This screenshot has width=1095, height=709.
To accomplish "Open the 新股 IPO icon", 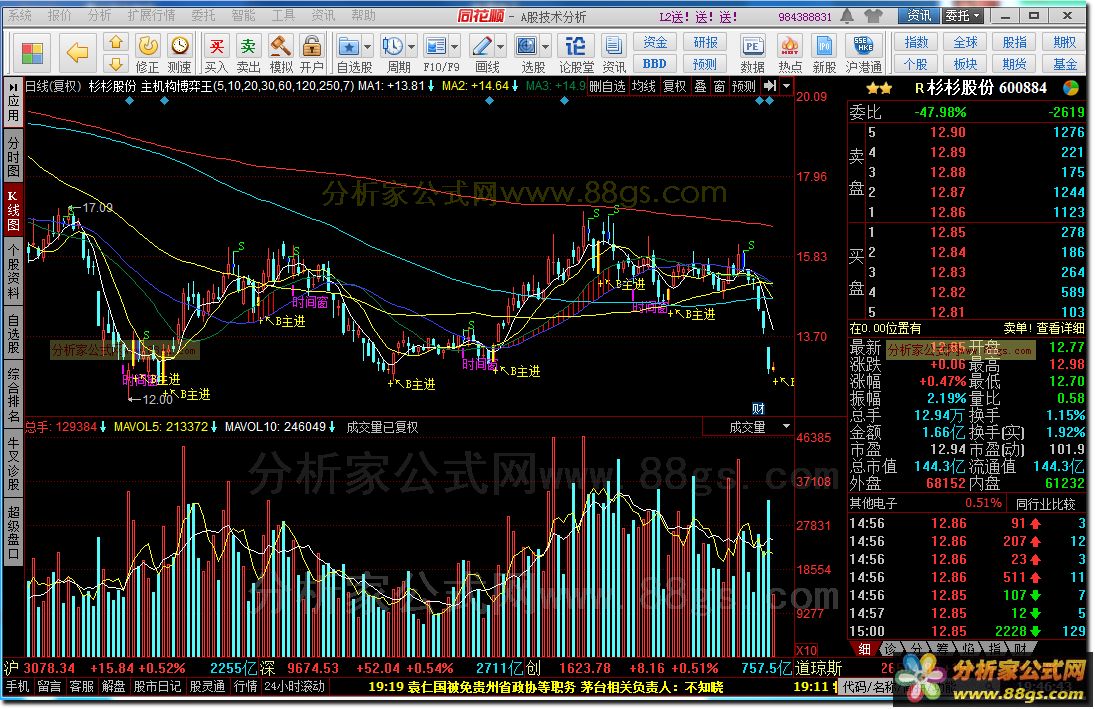I will pyautogui.click(x=825, y=46).
